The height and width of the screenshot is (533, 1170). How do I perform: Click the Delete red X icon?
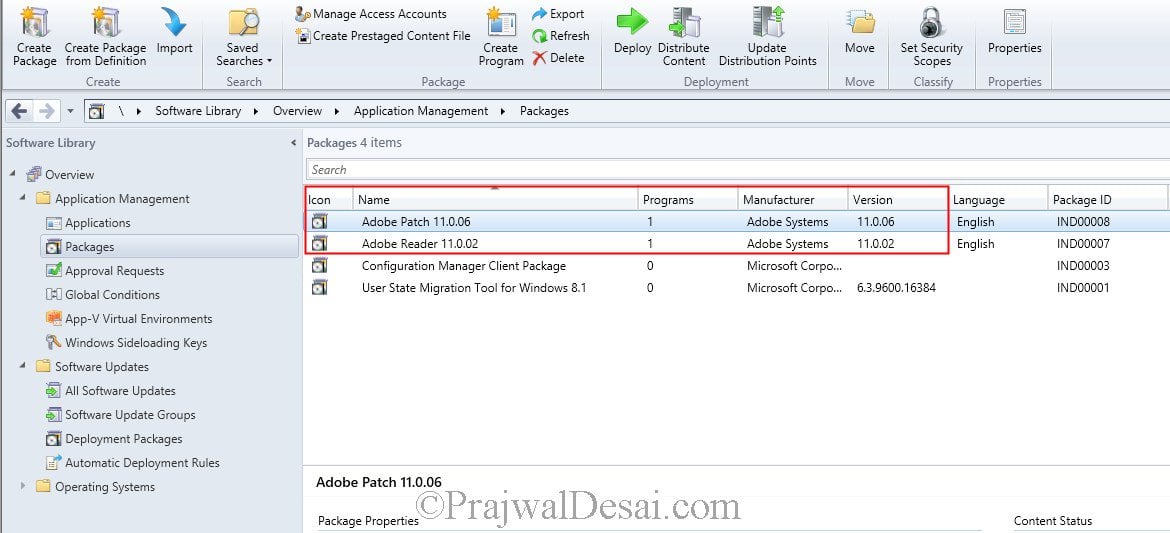click(539, 57)
